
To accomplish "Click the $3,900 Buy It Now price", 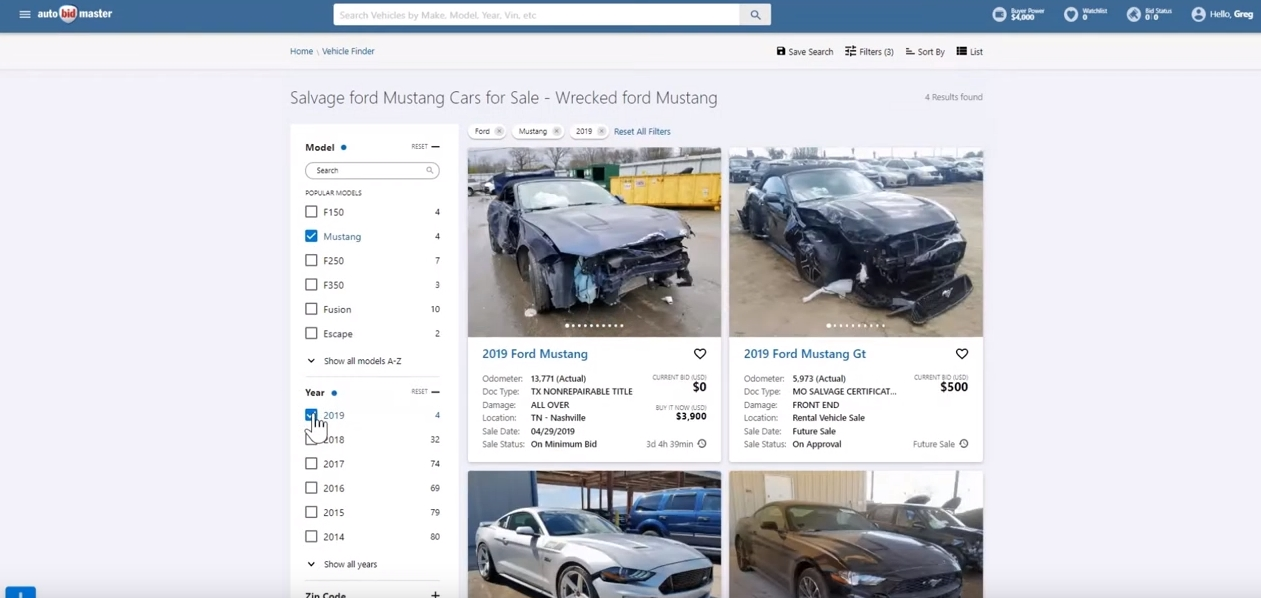I will click(691, 416).
